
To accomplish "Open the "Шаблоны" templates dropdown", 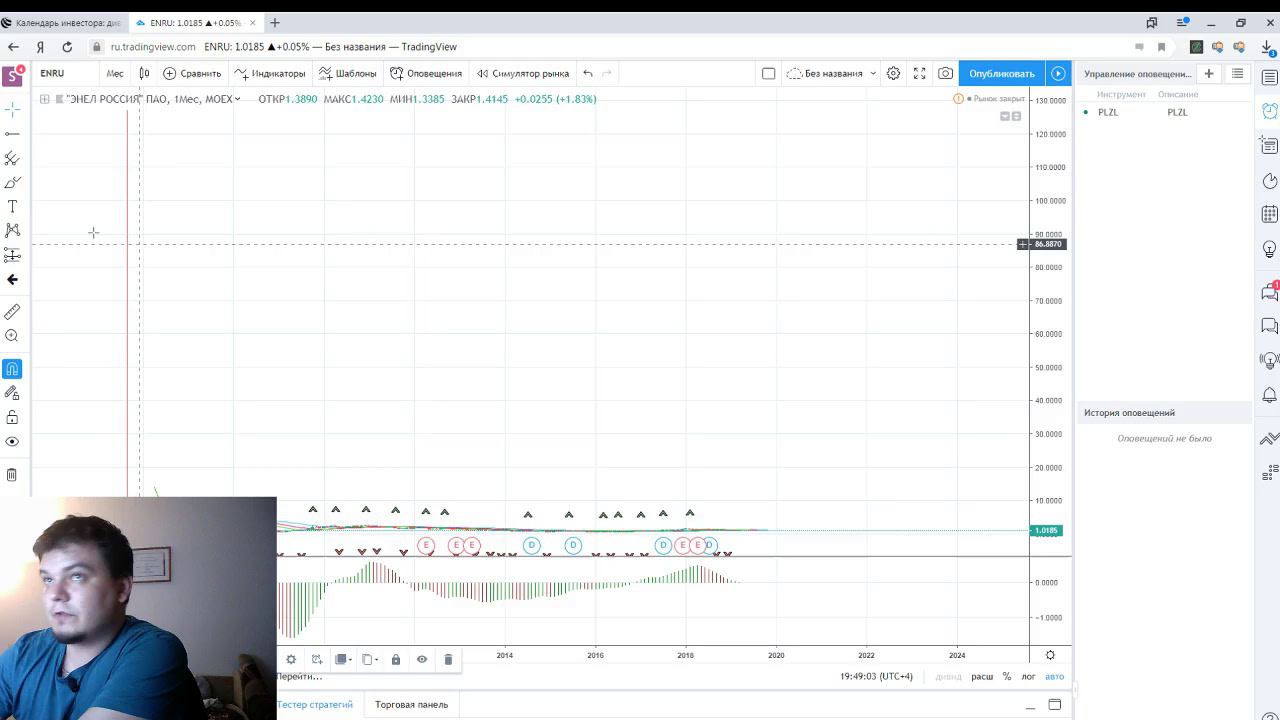I will [347, 73].
